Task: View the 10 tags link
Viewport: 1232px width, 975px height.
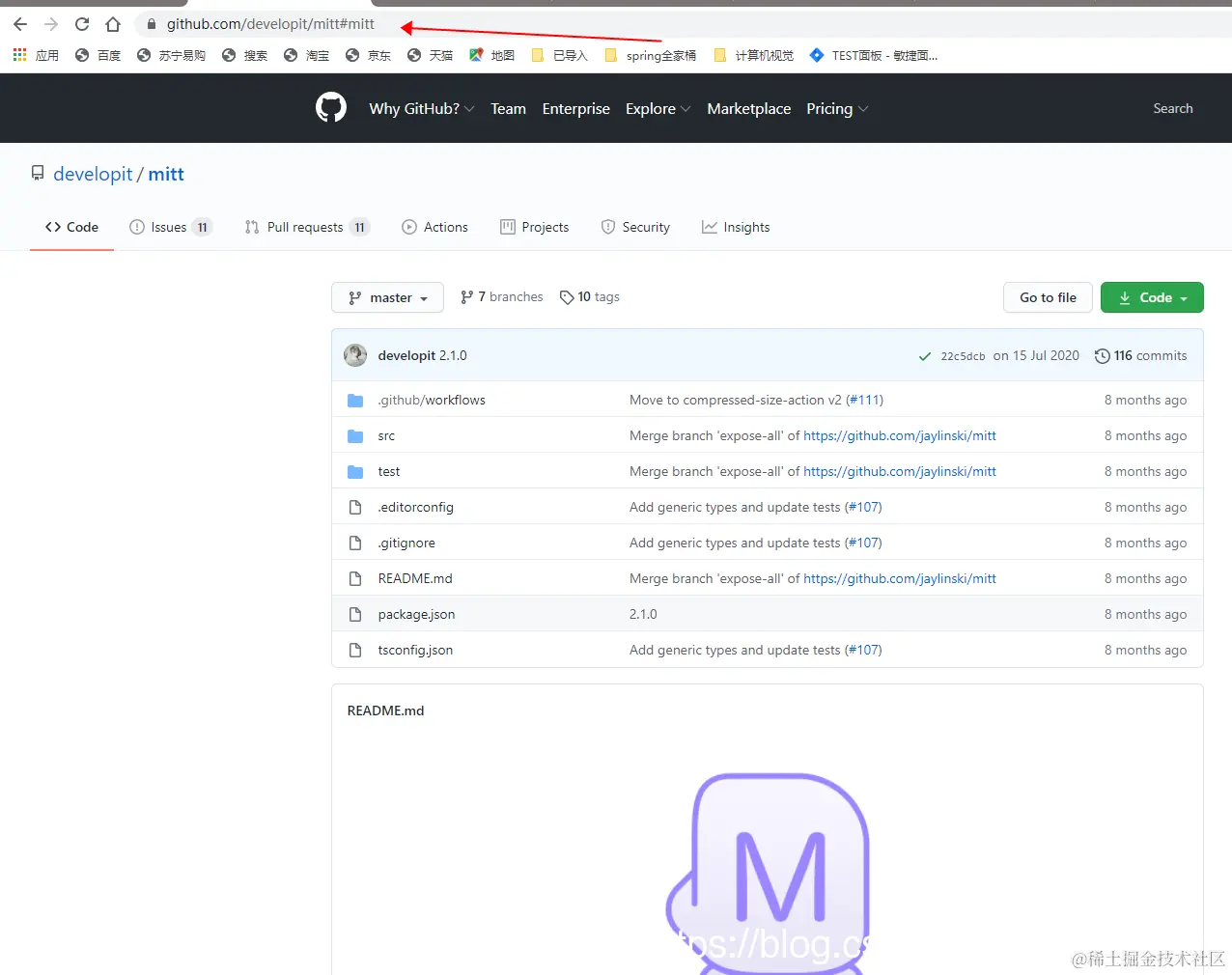Action: coord(590,296)
